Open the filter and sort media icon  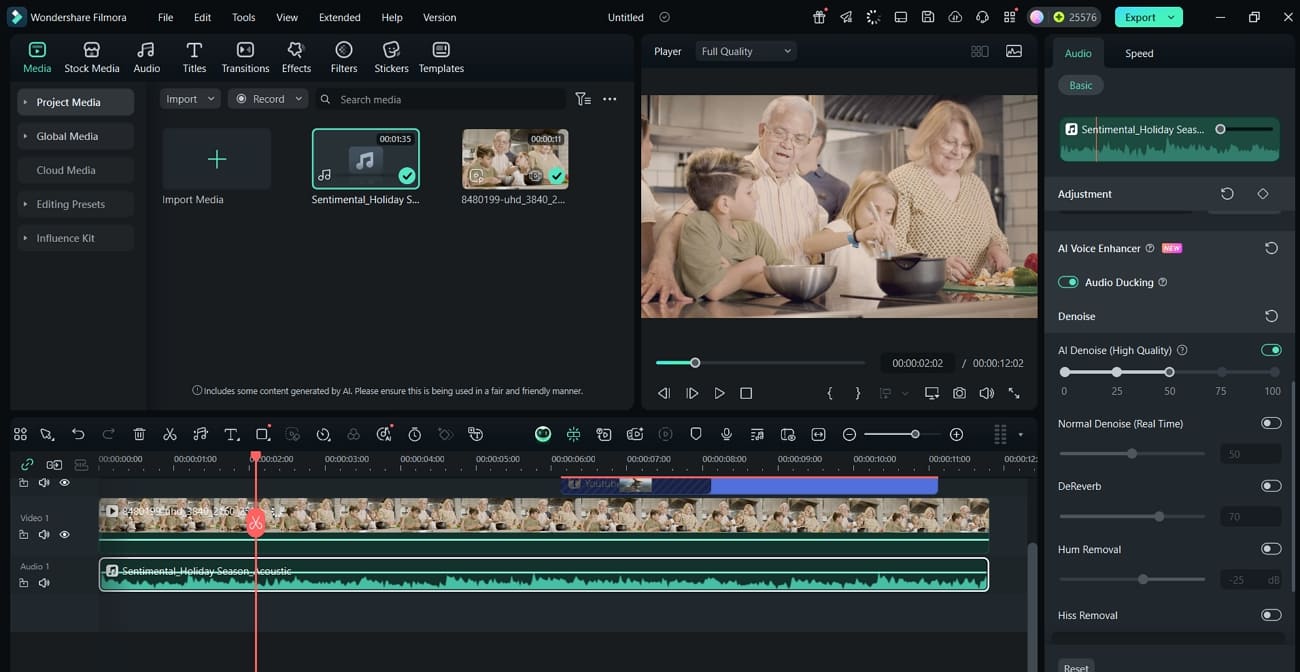pyautogui.click(x=583, y=99)
